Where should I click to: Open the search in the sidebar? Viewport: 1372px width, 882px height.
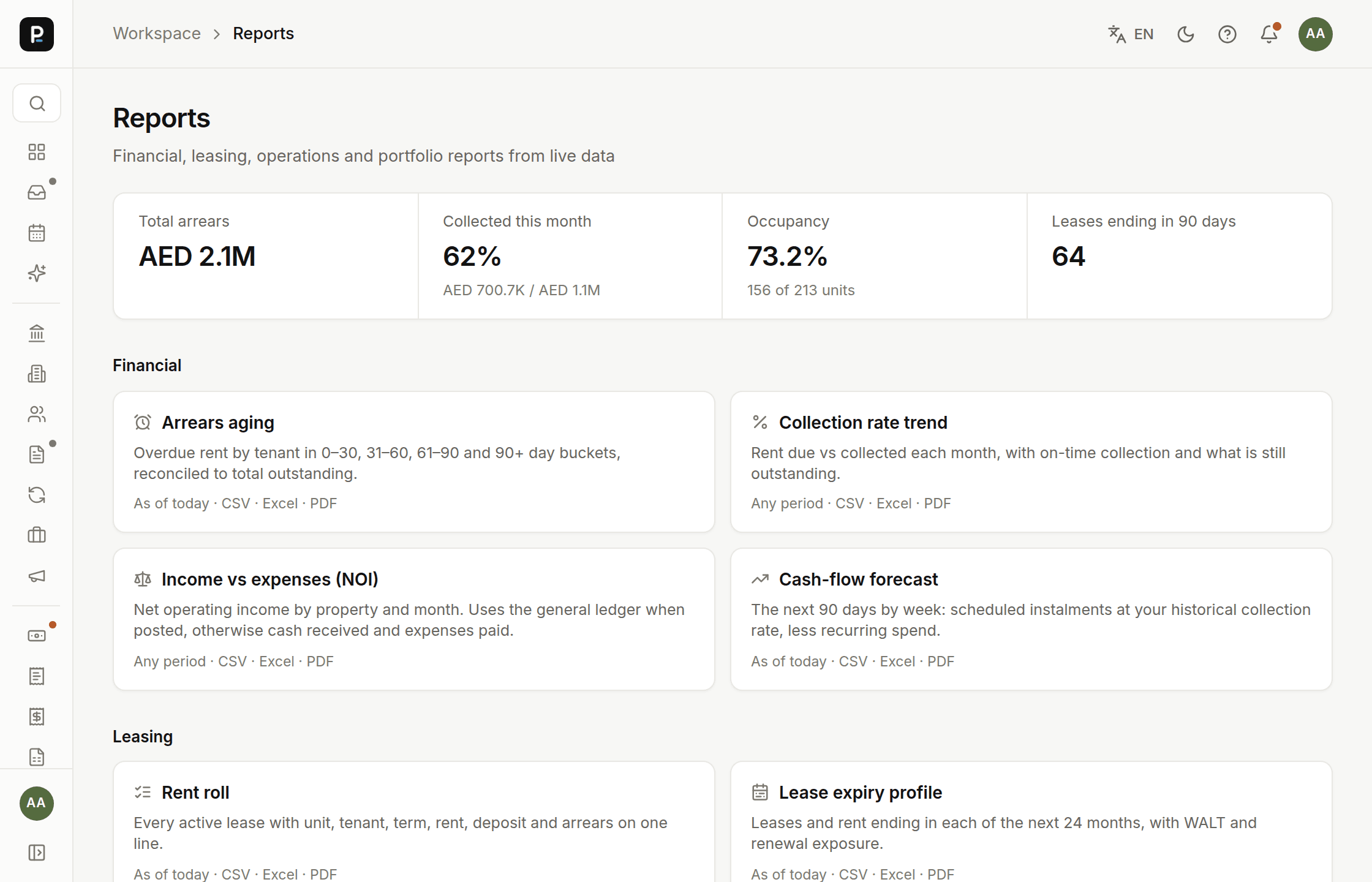click(37, 104)
